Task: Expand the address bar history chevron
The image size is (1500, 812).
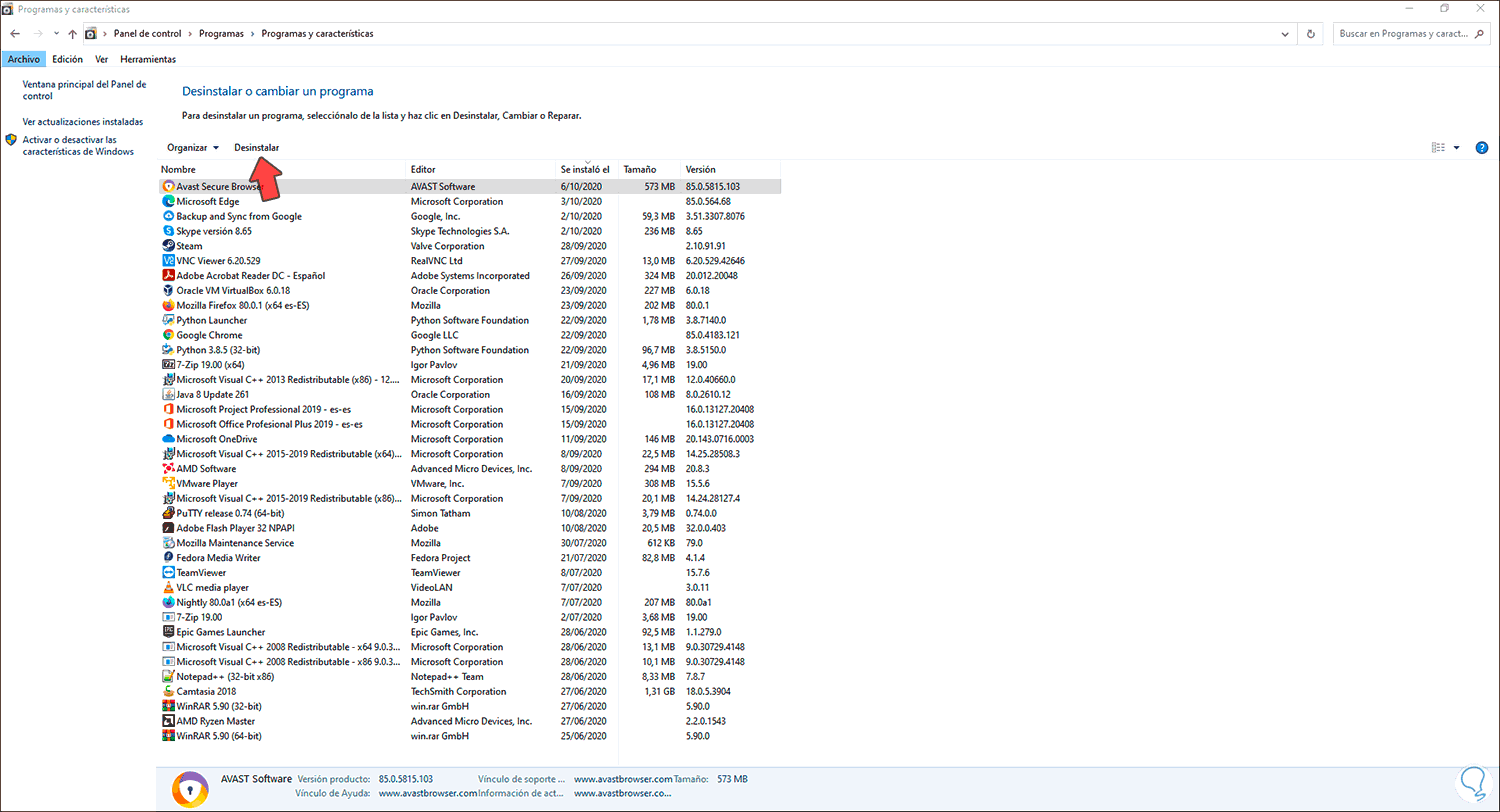Action: [1285, 33]
